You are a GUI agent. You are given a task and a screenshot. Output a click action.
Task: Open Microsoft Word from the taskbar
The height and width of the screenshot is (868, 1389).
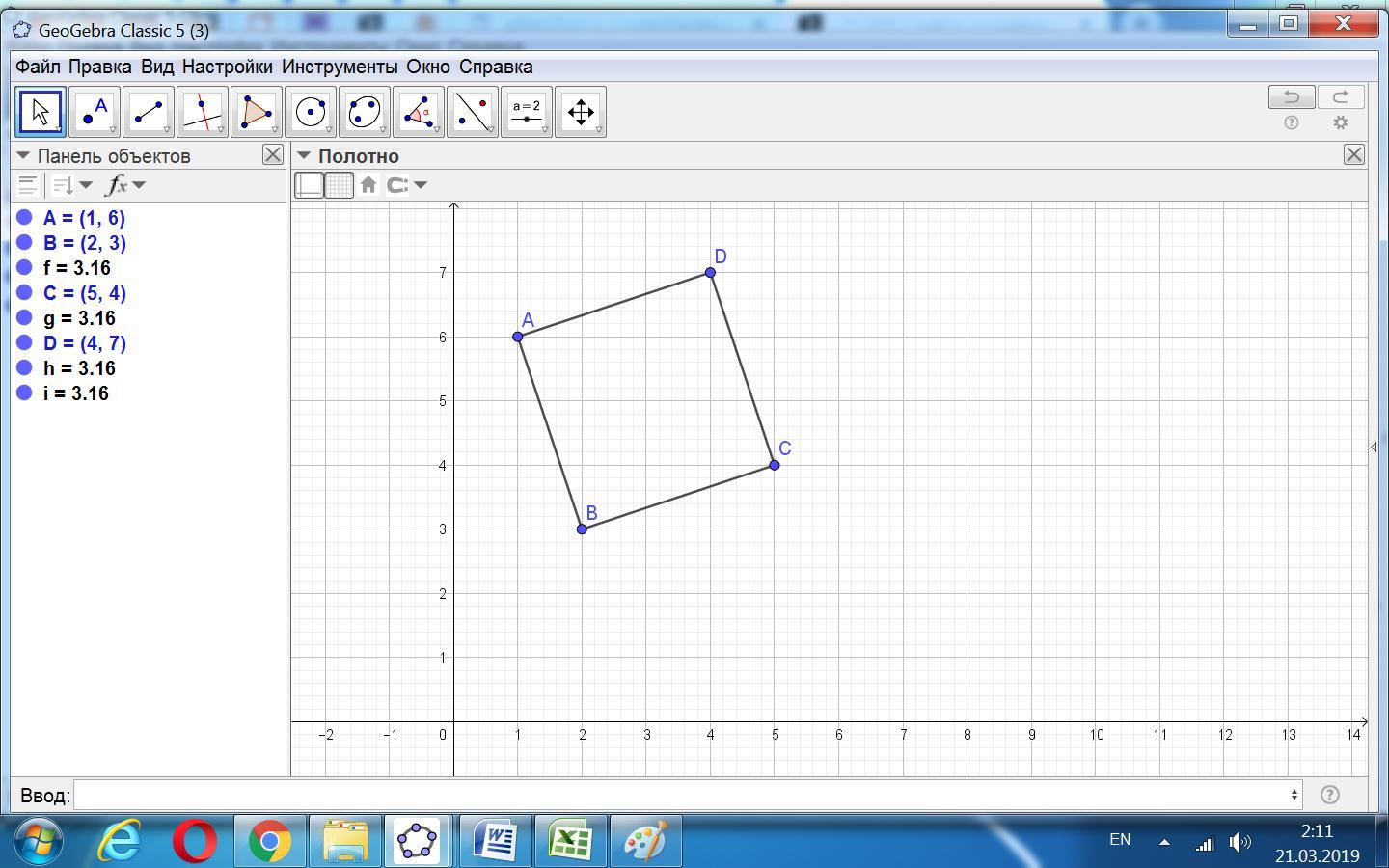pos(496,841)
